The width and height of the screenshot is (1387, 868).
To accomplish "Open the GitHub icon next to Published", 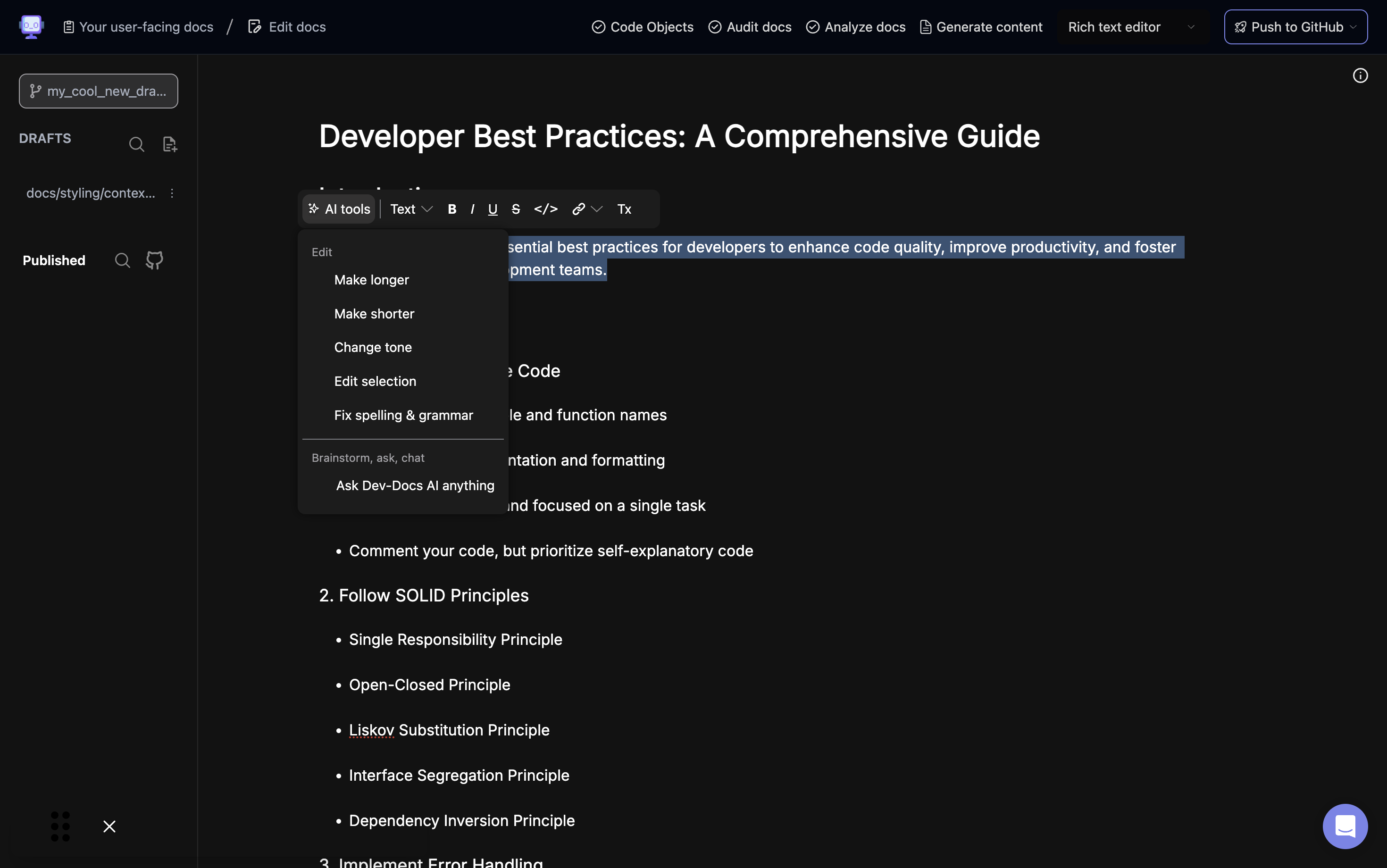I will (154, 260).
